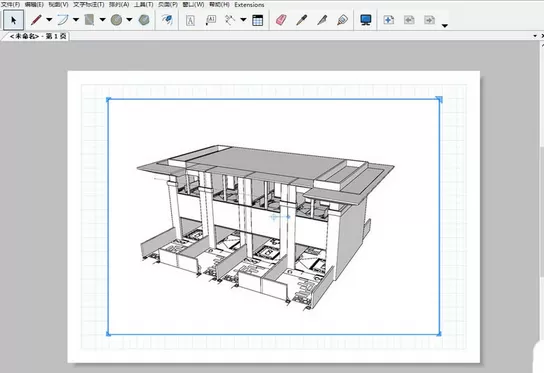Insert a table with Table tool
Screen dimensions: 544x373
click(x=257, y=20)
